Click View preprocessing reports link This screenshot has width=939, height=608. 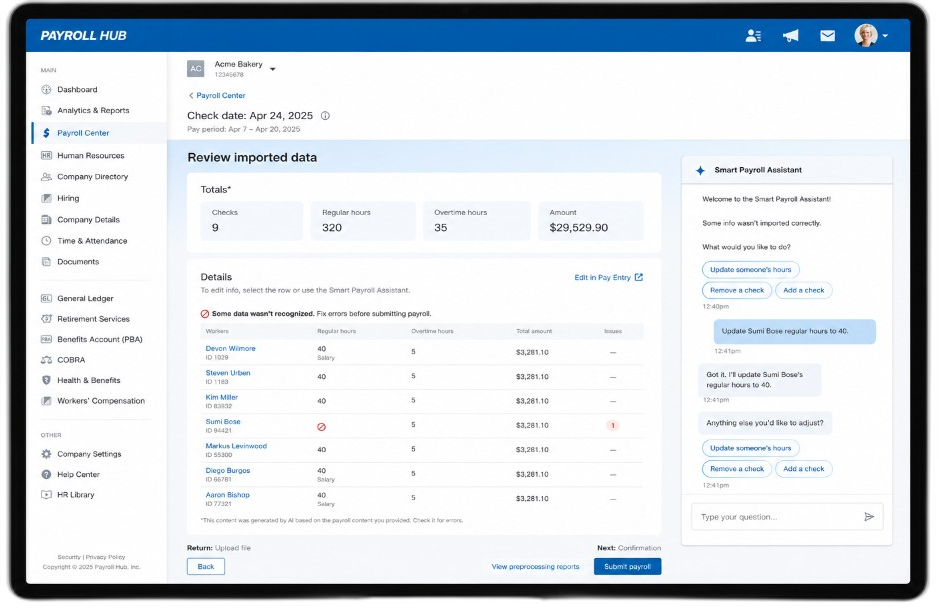tap(535, 567)
